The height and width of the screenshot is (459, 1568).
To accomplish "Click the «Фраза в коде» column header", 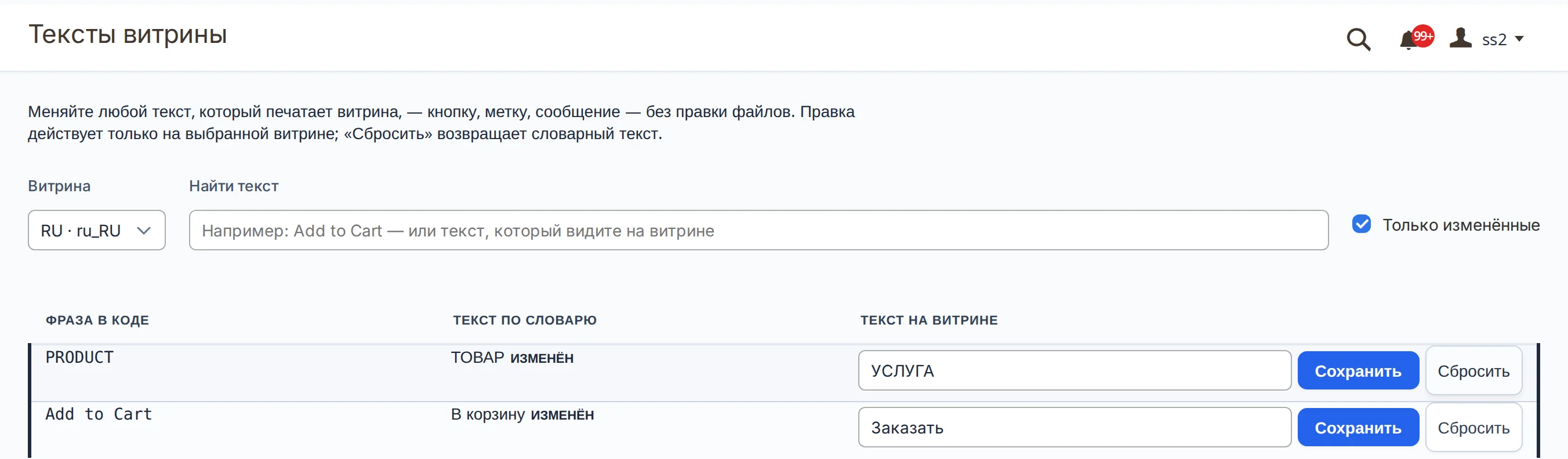I will 97,320.
